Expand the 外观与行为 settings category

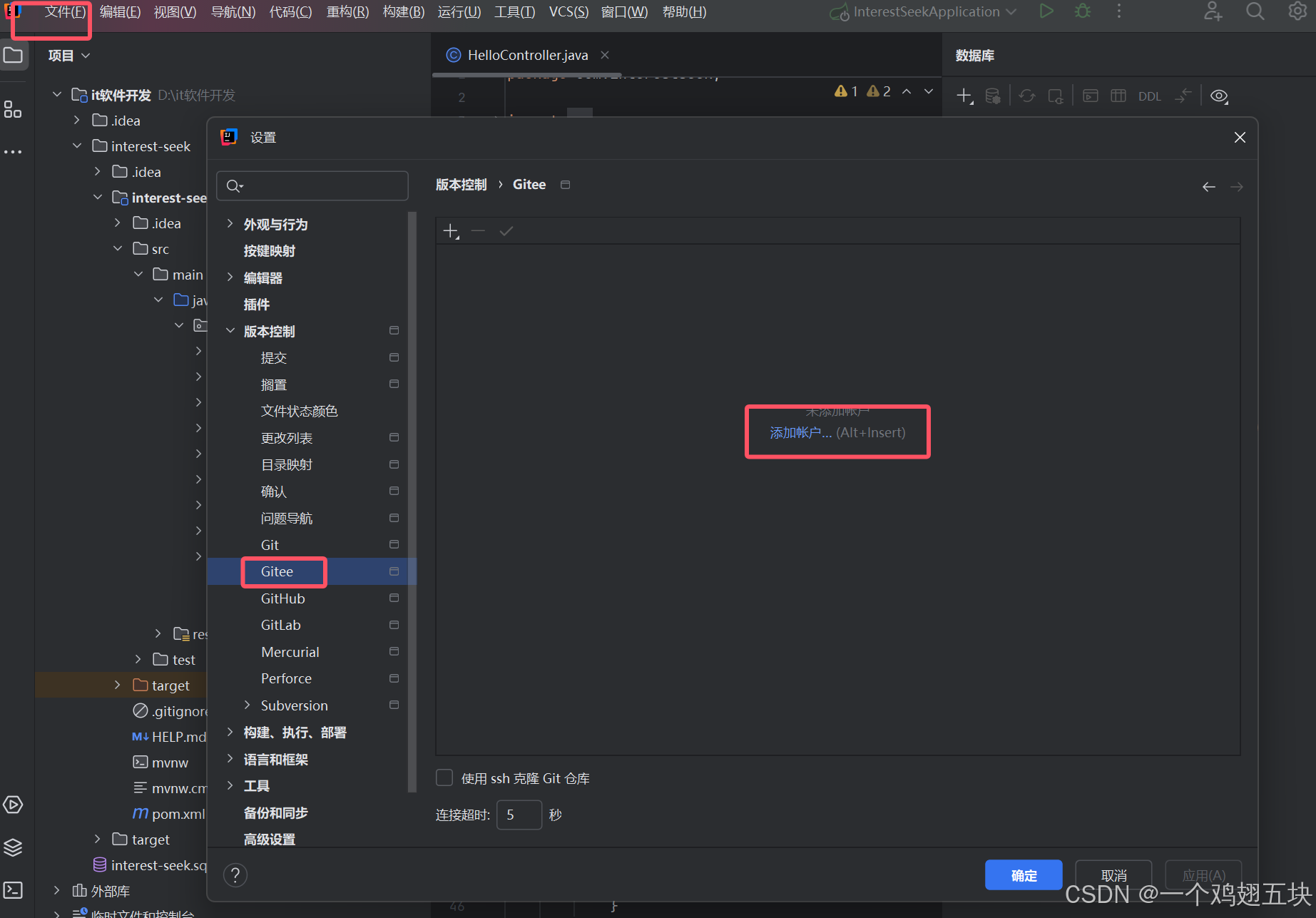230,224
